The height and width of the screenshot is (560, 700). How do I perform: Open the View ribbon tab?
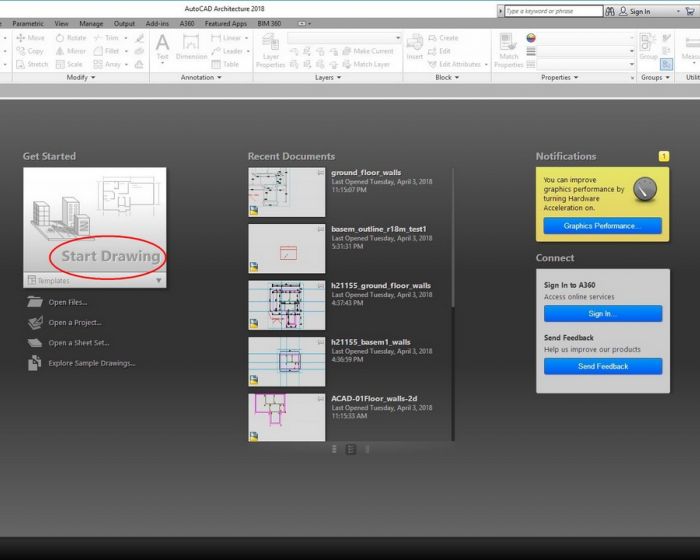click(x=61, y=23)
